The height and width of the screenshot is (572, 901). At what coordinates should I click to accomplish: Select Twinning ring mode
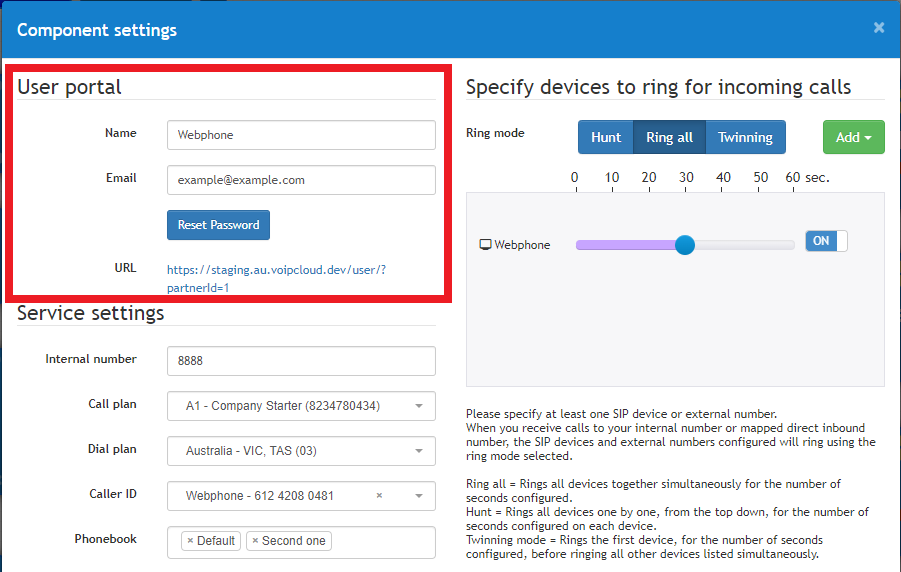pyautogui.click(x=745, y=137)
